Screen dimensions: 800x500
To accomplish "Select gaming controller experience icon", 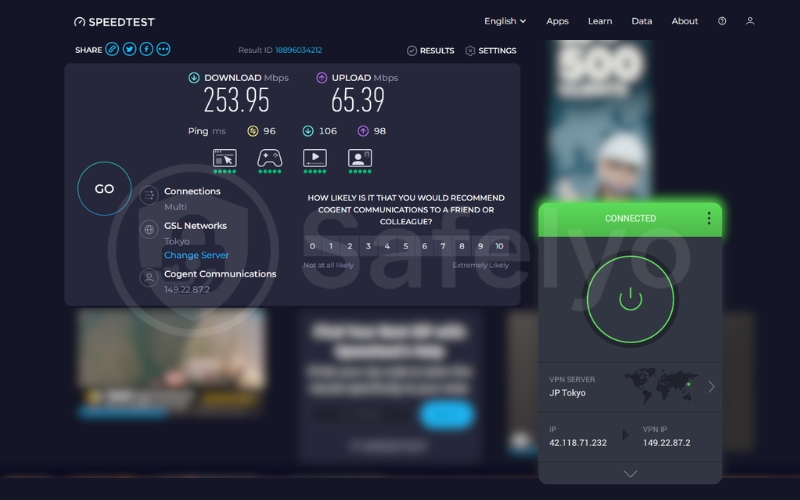I will (x=270, y=159).
